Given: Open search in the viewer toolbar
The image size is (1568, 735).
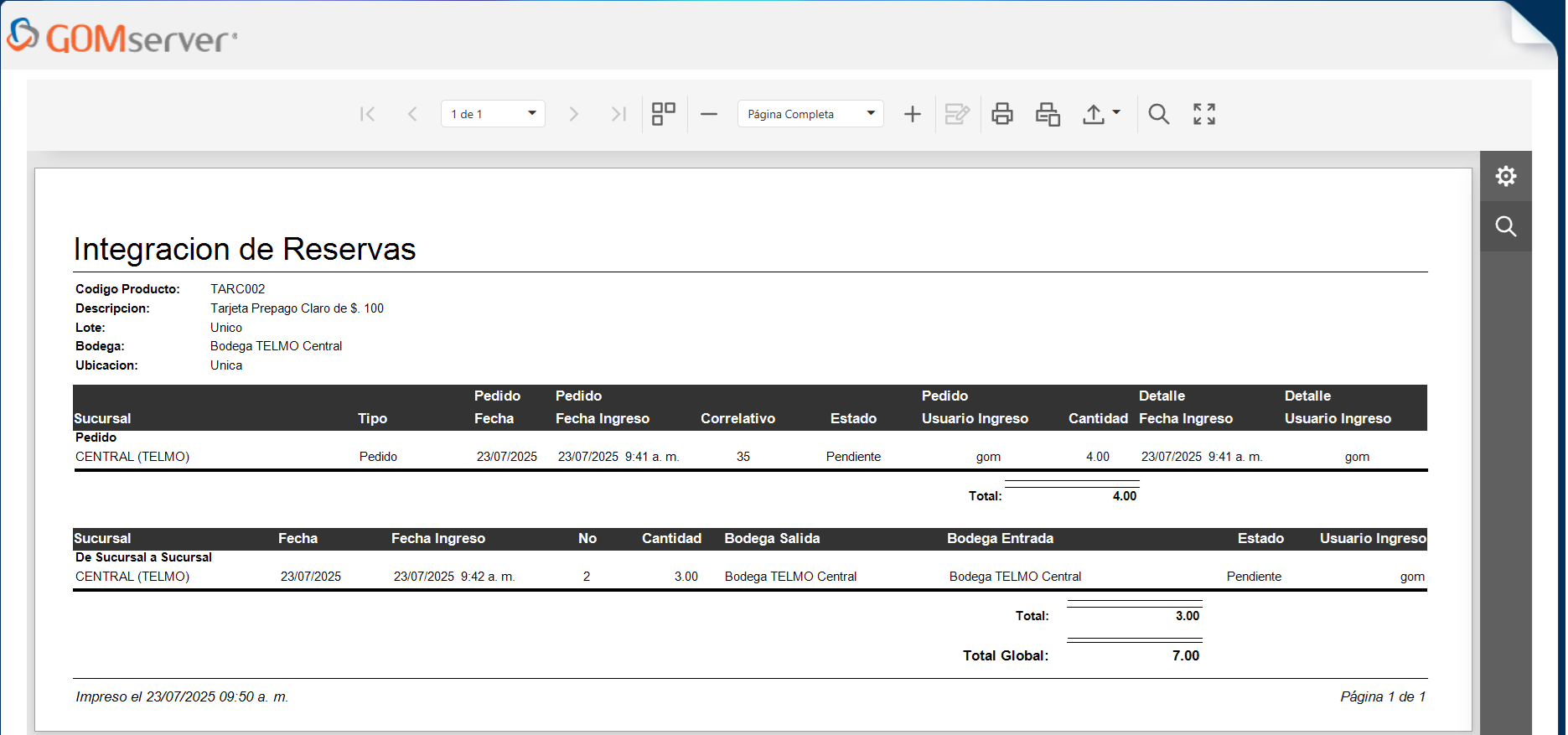Looking at the screenshot, I should pos(1159,114).
